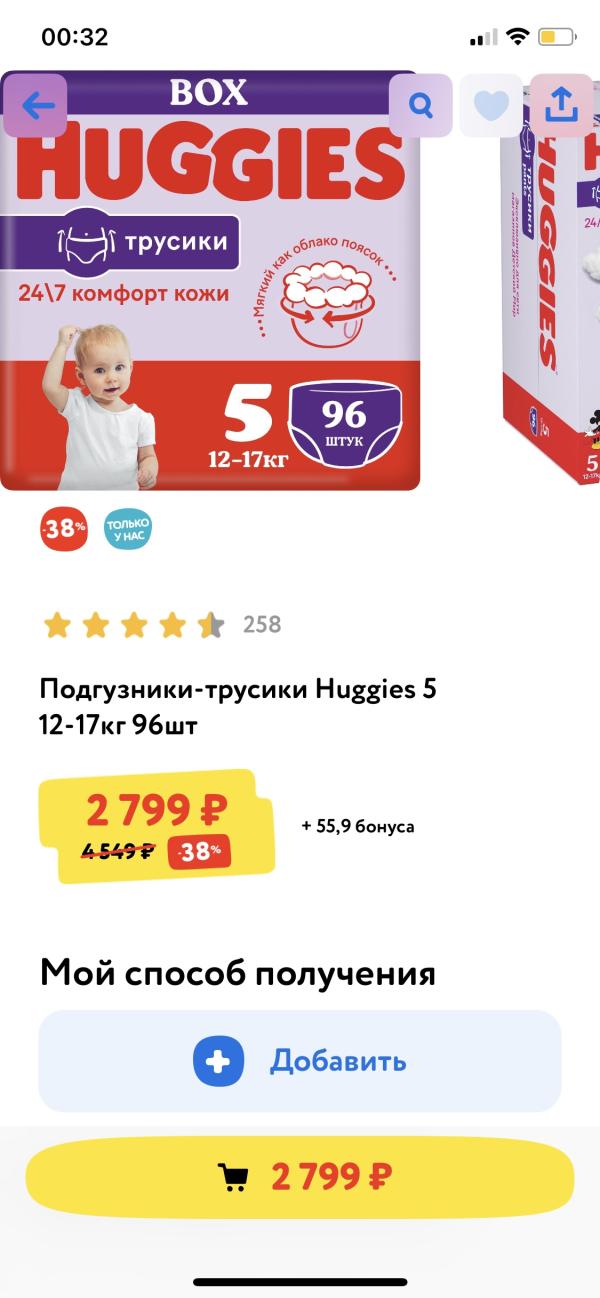Add to cart for 2 799 ₽ button
600x1298 pixels.
(300, 1177)
